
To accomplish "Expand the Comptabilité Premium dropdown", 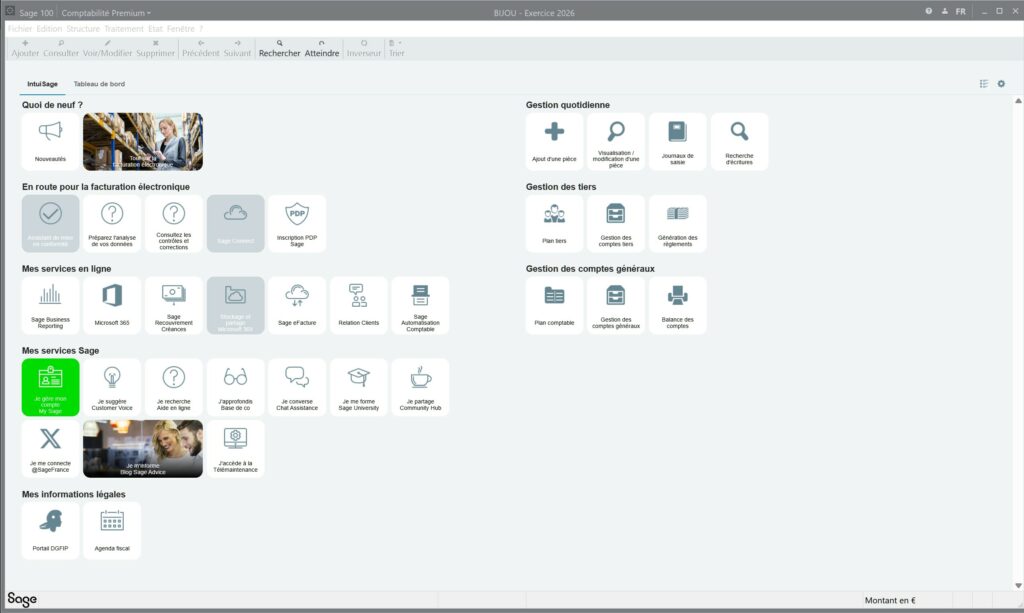I will pos(106,12).
